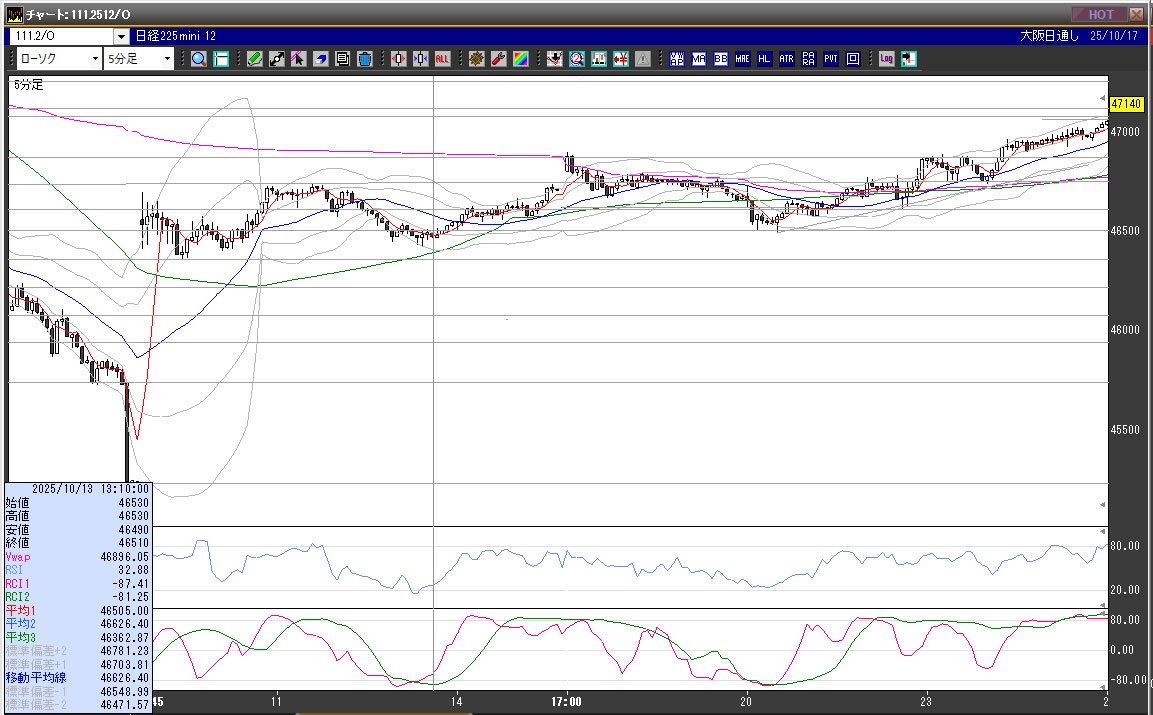Click the eraser tool icon
The height and width of the screenshot is (715, 1153).
[x=321, y=59]
